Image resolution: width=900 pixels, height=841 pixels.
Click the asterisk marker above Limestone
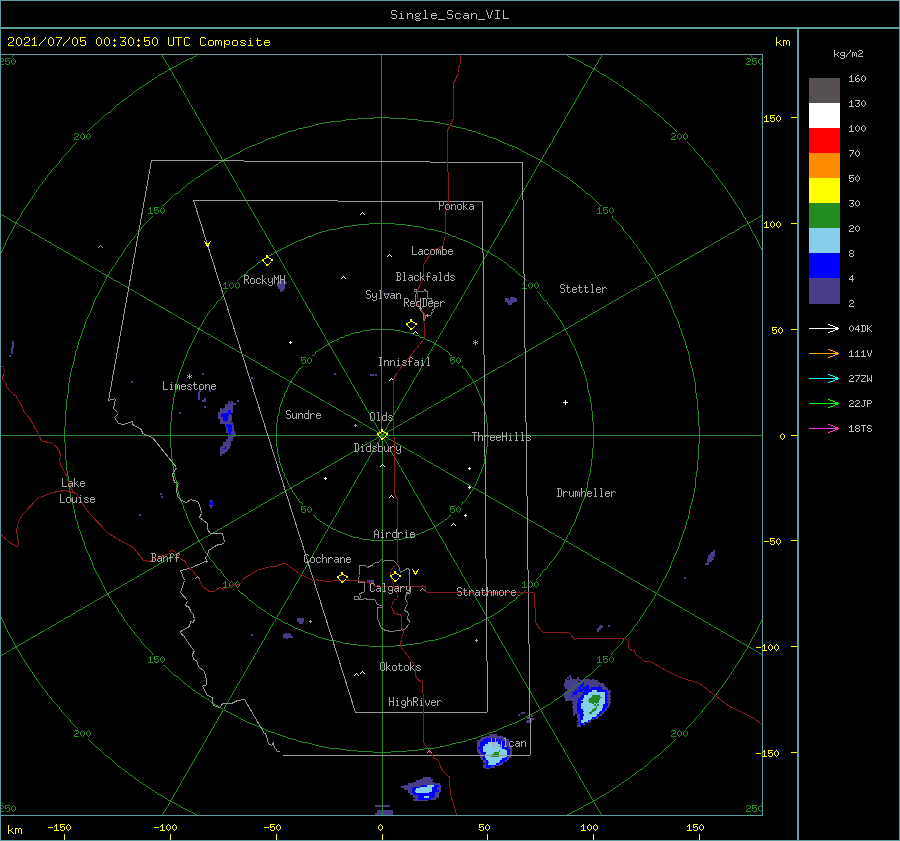click(x=189, y=377)
